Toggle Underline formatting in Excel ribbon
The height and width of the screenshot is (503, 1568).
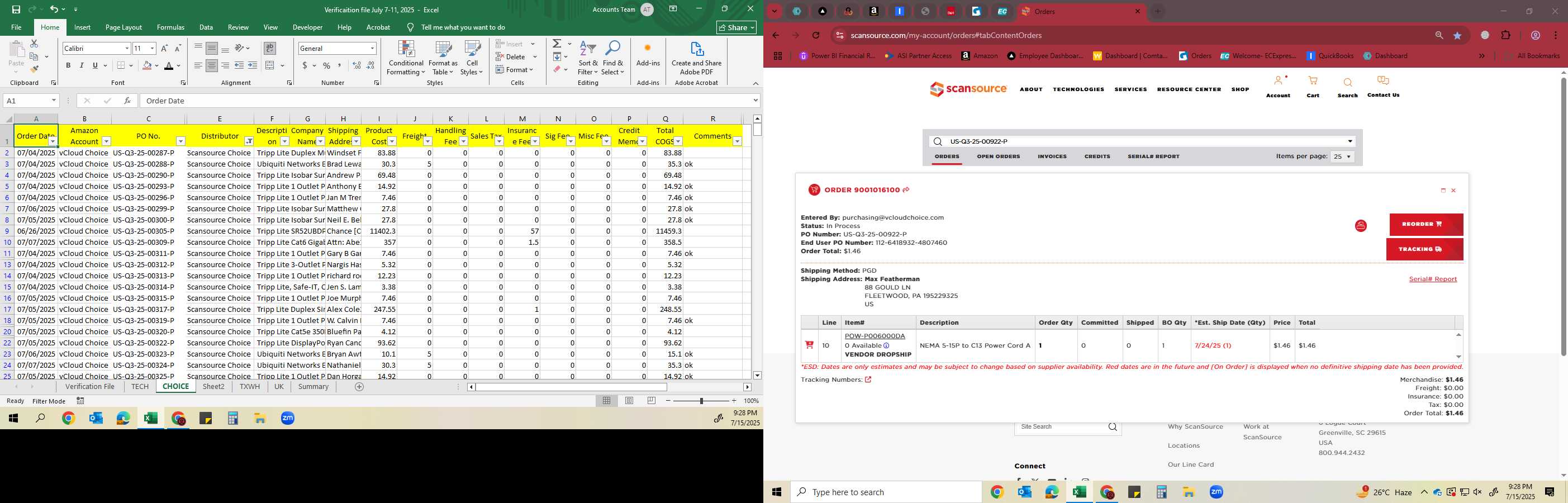[95, 65]
